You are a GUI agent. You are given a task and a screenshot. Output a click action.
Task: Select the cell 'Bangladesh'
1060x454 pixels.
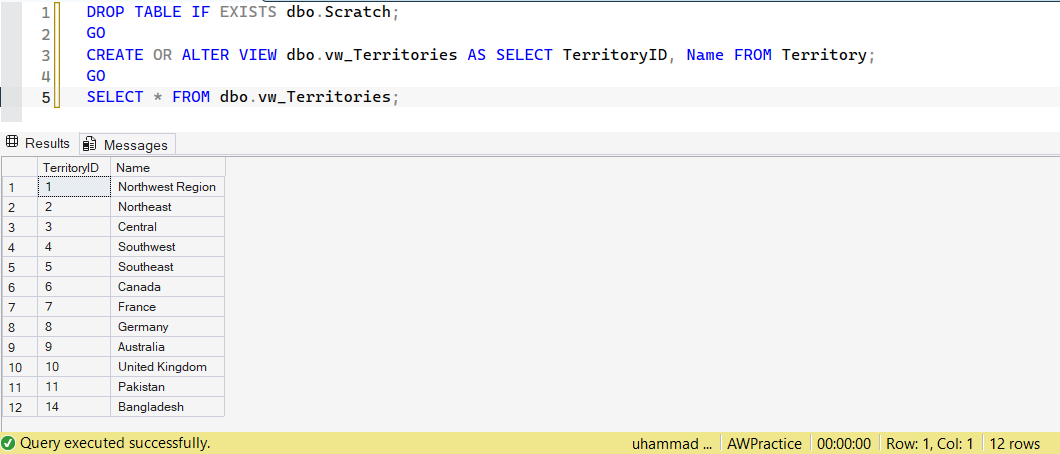pyautogui.click(x=167, y=407)
